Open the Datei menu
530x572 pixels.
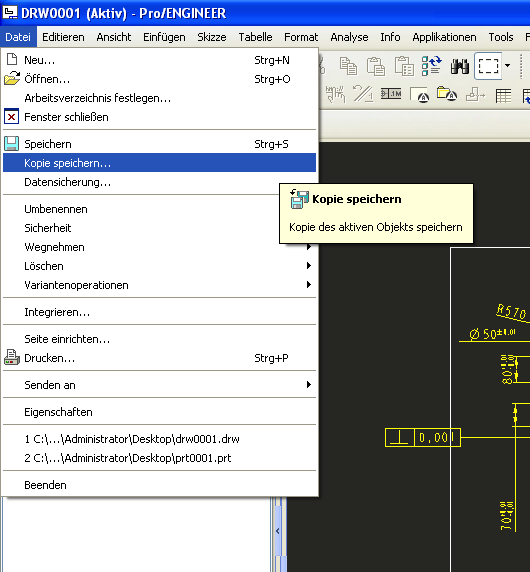click(x=18, y=37)
